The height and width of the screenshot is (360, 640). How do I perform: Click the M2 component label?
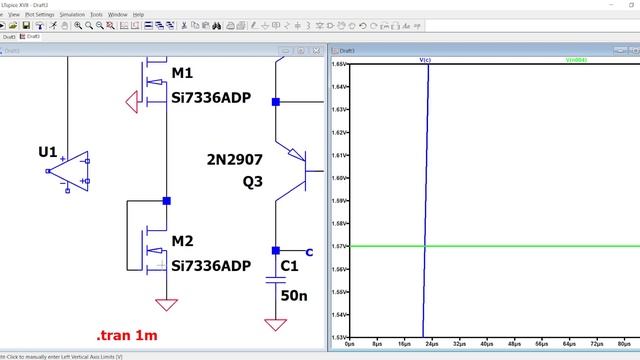pyautogui.click(x=182, y=241)
